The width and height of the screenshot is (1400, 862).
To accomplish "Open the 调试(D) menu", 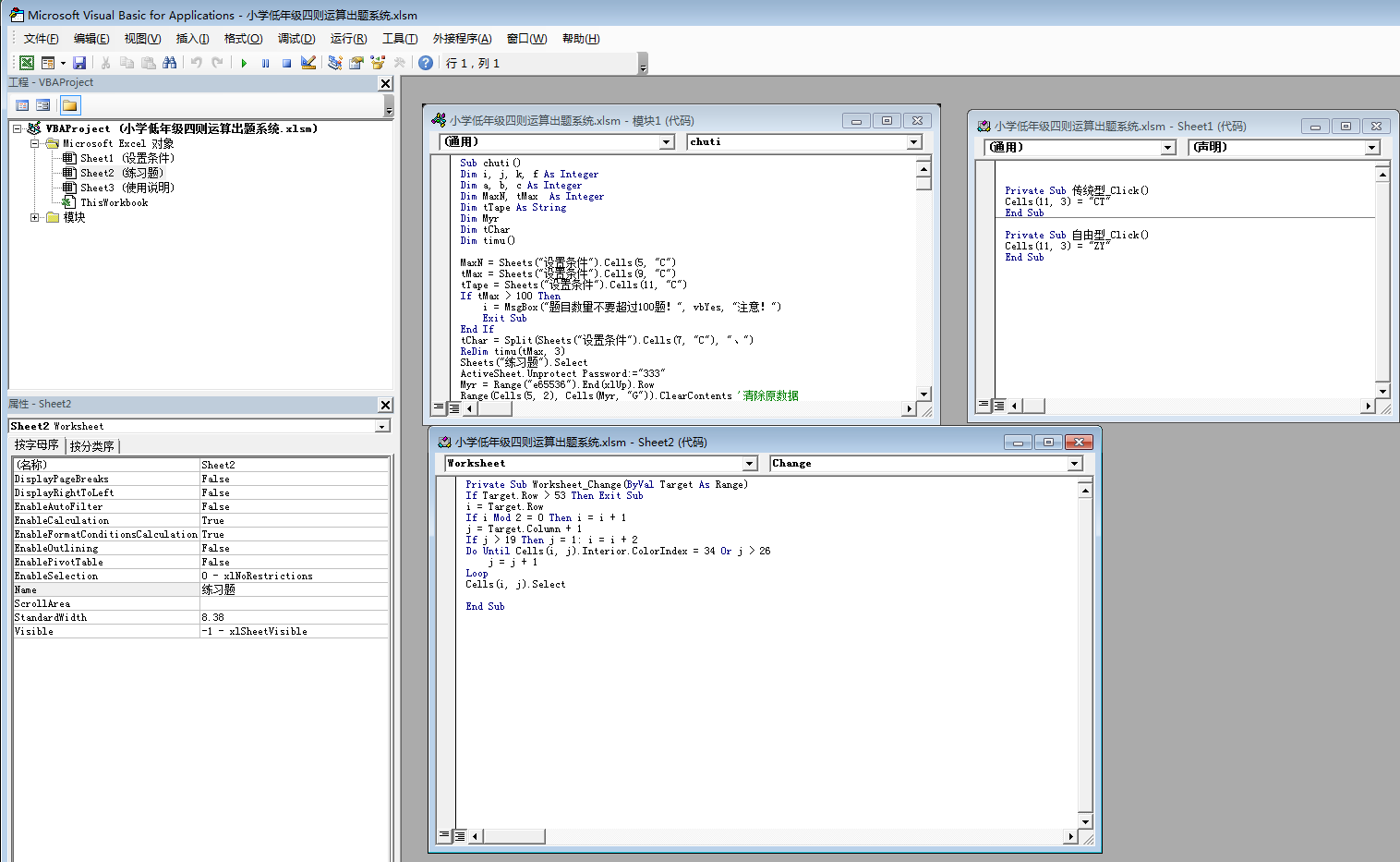I will pyautogui.click(x=296, y=38).
